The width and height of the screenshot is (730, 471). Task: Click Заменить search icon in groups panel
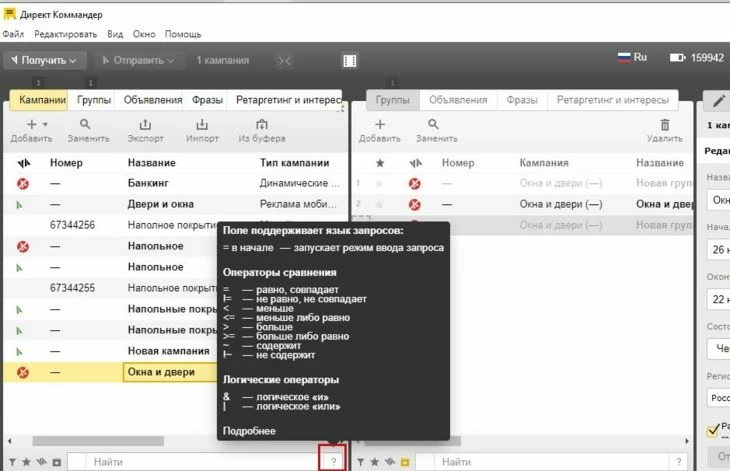pos(433,124)
